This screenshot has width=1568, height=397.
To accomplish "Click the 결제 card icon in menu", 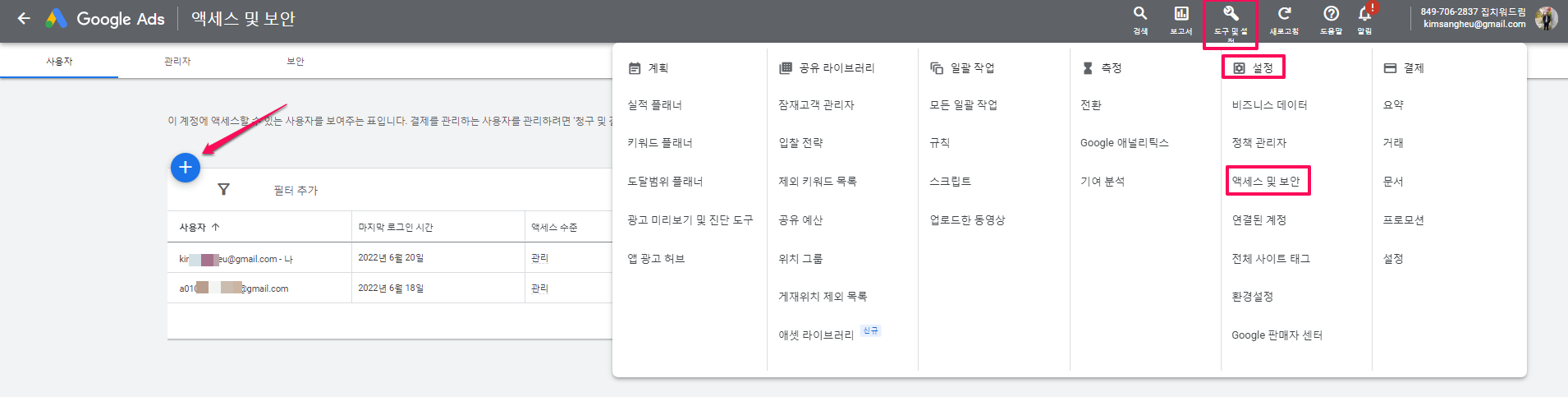I will pos(1390,68).
